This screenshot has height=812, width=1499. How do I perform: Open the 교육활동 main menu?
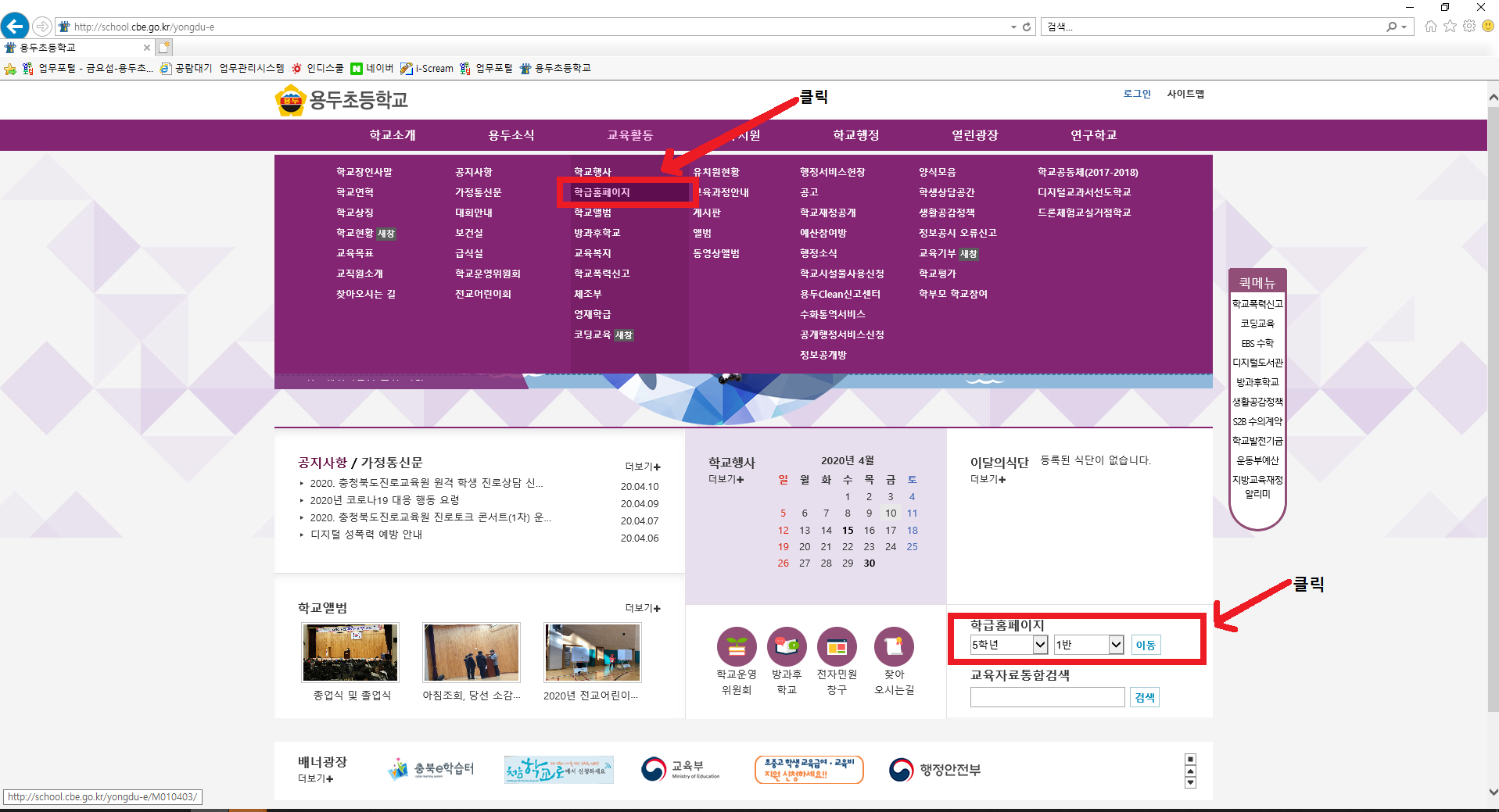pos(630,135)
